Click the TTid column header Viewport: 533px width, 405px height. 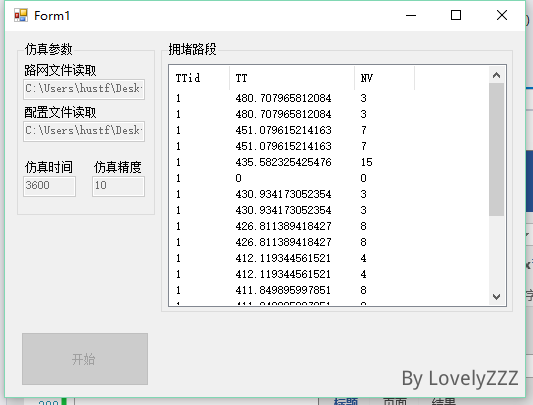click(199, 78)
